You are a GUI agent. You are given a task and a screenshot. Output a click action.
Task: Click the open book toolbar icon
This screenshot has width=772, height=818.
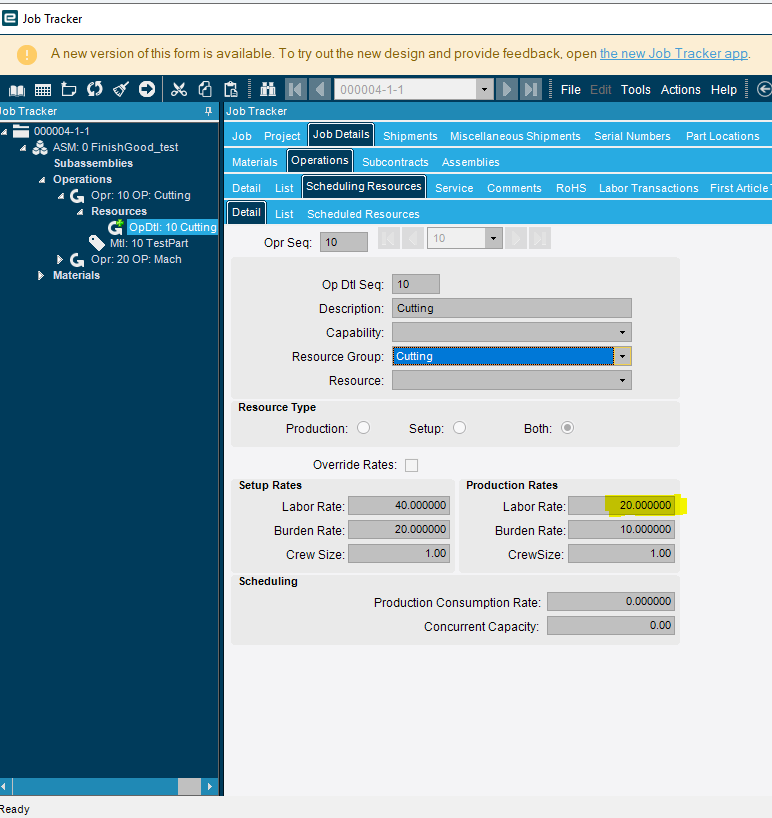(x=17, y=90)
